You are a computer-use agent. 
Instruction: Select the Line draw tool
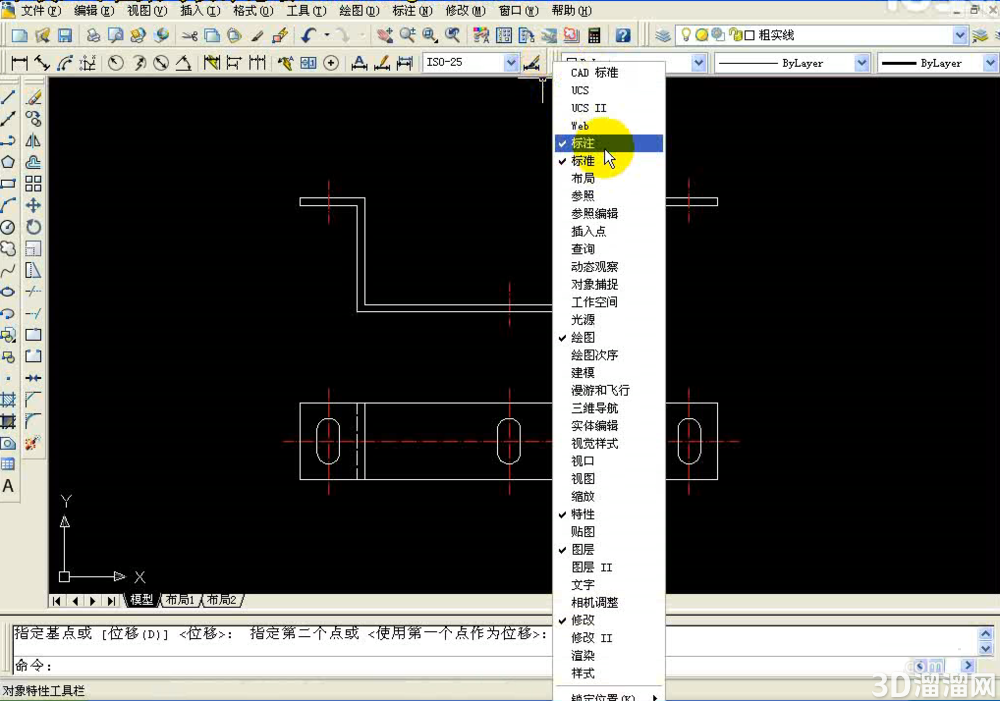point(8,97)
